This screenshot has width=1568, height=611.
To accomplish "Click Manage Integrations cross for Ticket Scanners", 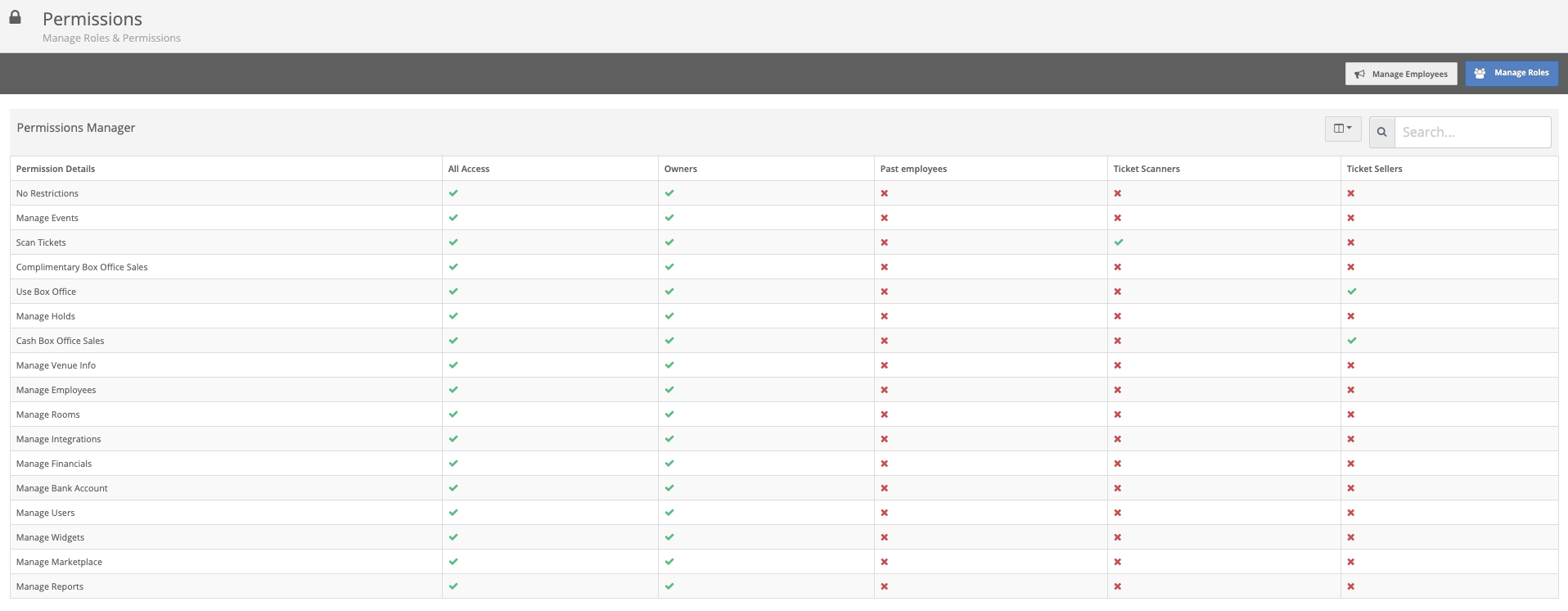I will pyautogui.click(x=1118, y=439).
